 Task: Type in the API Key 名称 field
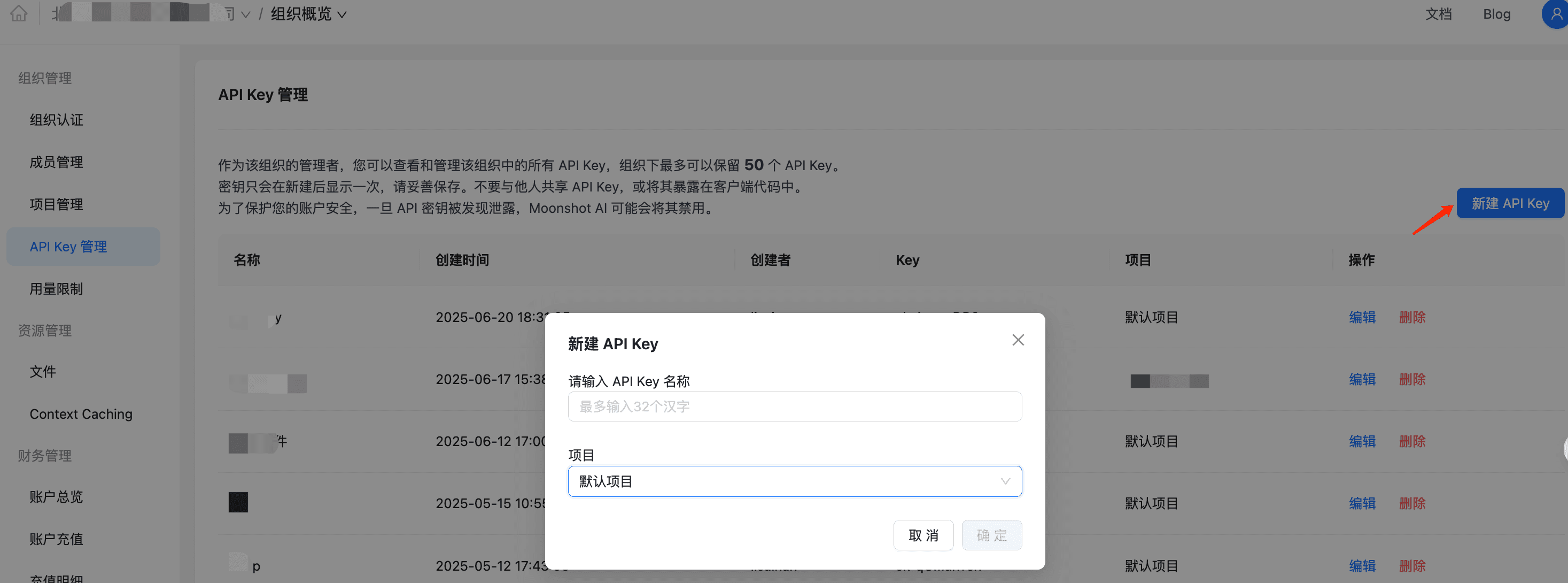[x=794, y=406]
